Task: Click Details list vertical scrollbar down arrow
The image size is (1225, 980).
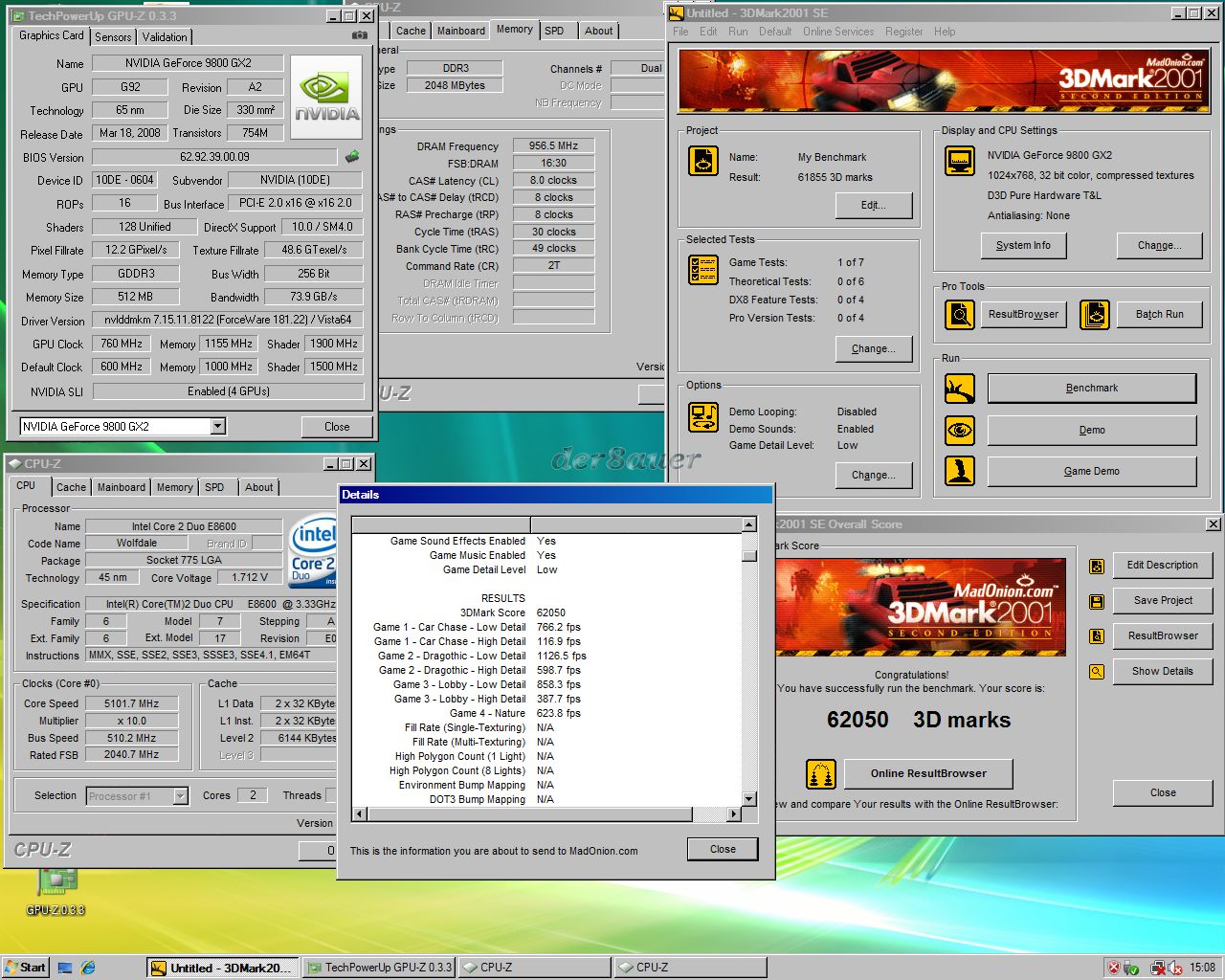Action: coord(749,799)
